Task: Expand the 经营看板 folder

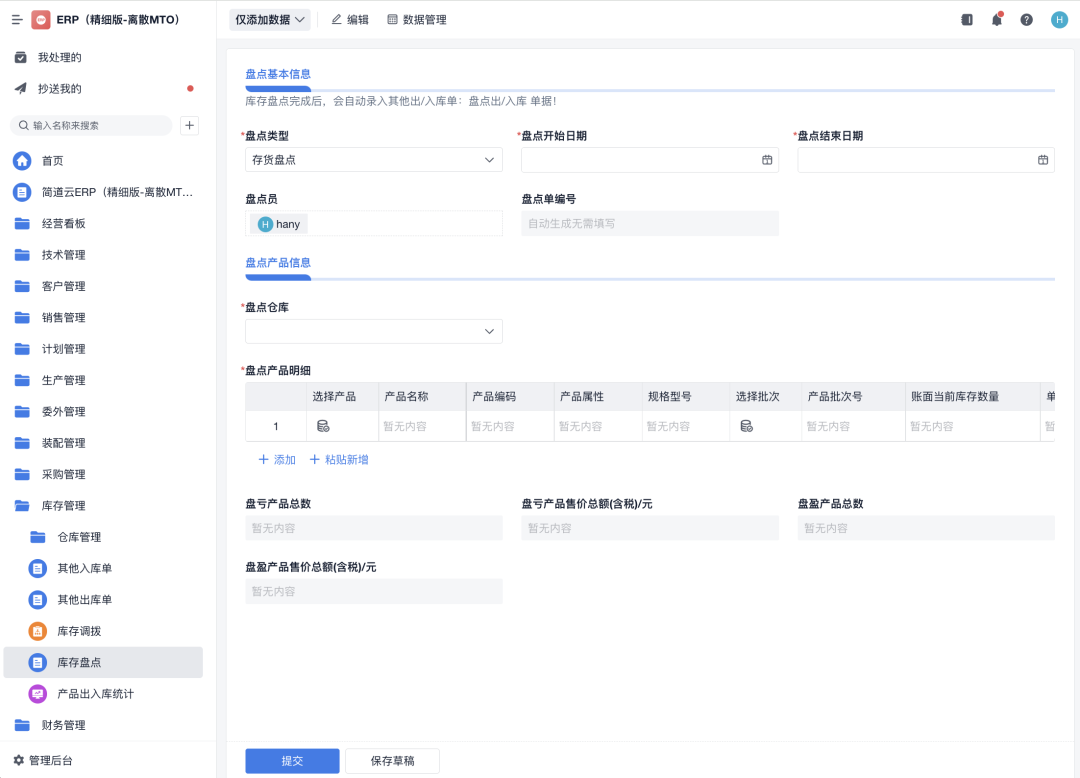Action: [x=103, y=223]
